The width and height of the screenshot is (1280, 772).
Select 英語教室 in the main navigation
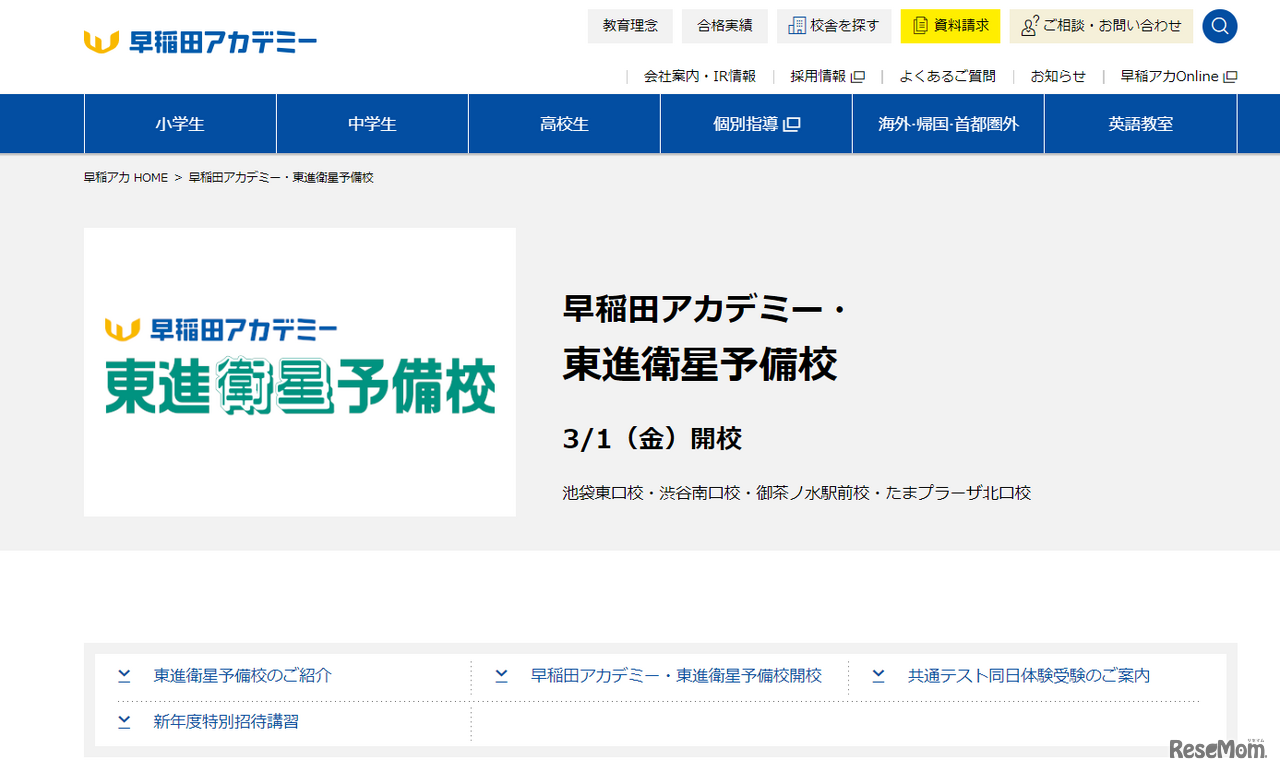pos(1139,123)
